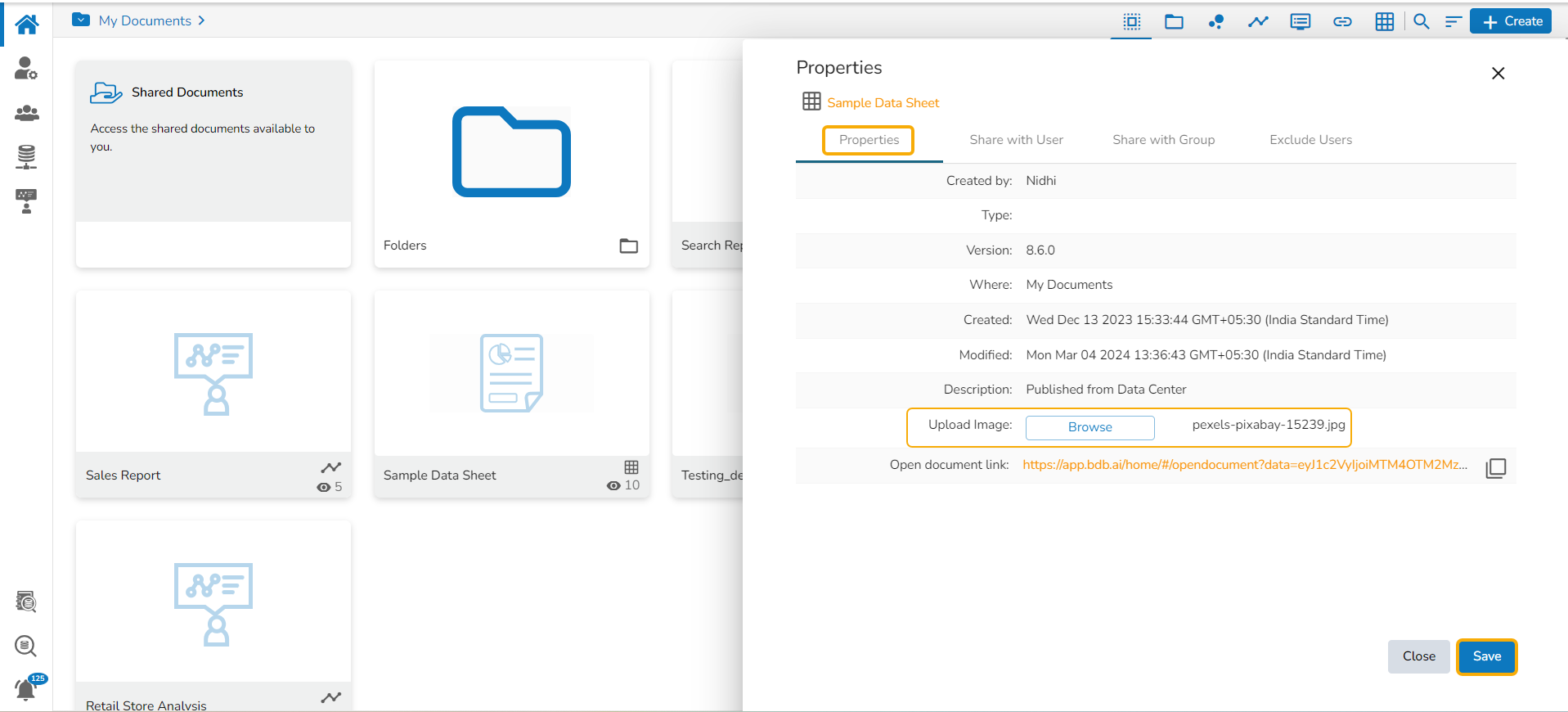Expand My Documents breadcrumb chevron
Viewport: 1568px width, 712px height.
coord(201,20)
